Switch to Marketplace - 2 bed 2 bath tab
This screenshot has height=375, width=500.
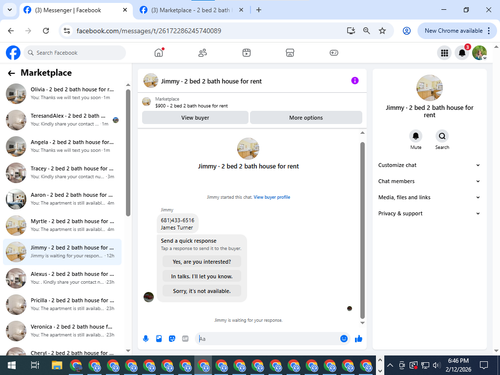point(191,10)
